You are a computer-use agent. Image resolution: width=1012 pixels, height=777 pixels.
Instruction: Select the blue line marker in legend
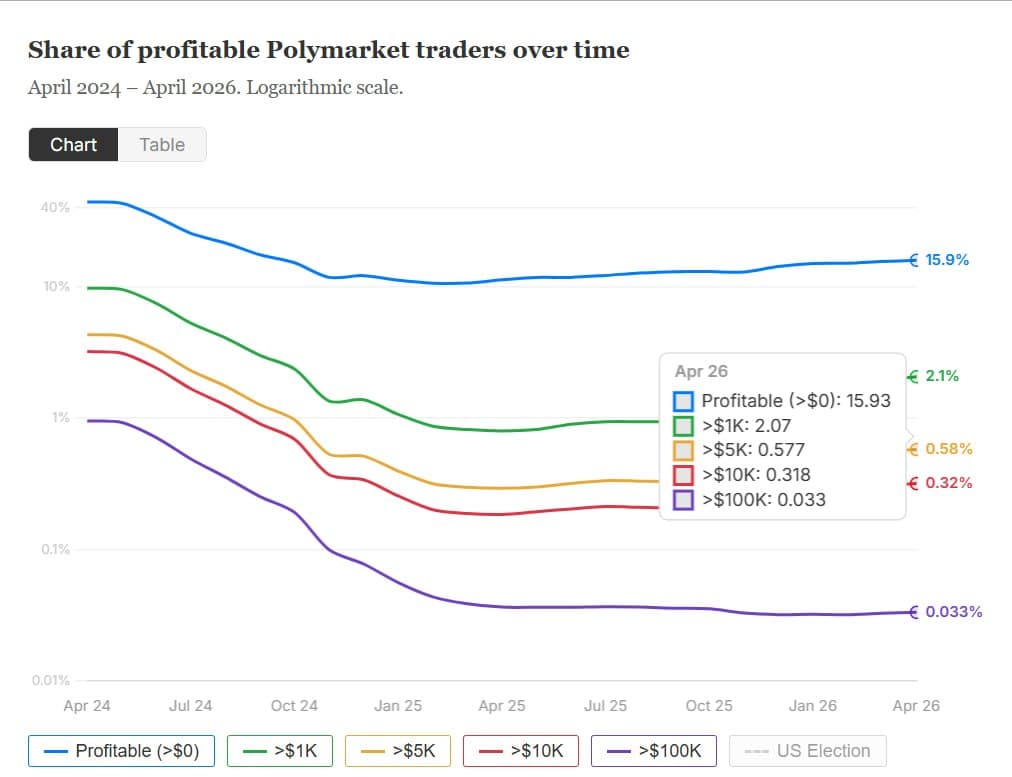pyautogui.click(x=56, y=750)
